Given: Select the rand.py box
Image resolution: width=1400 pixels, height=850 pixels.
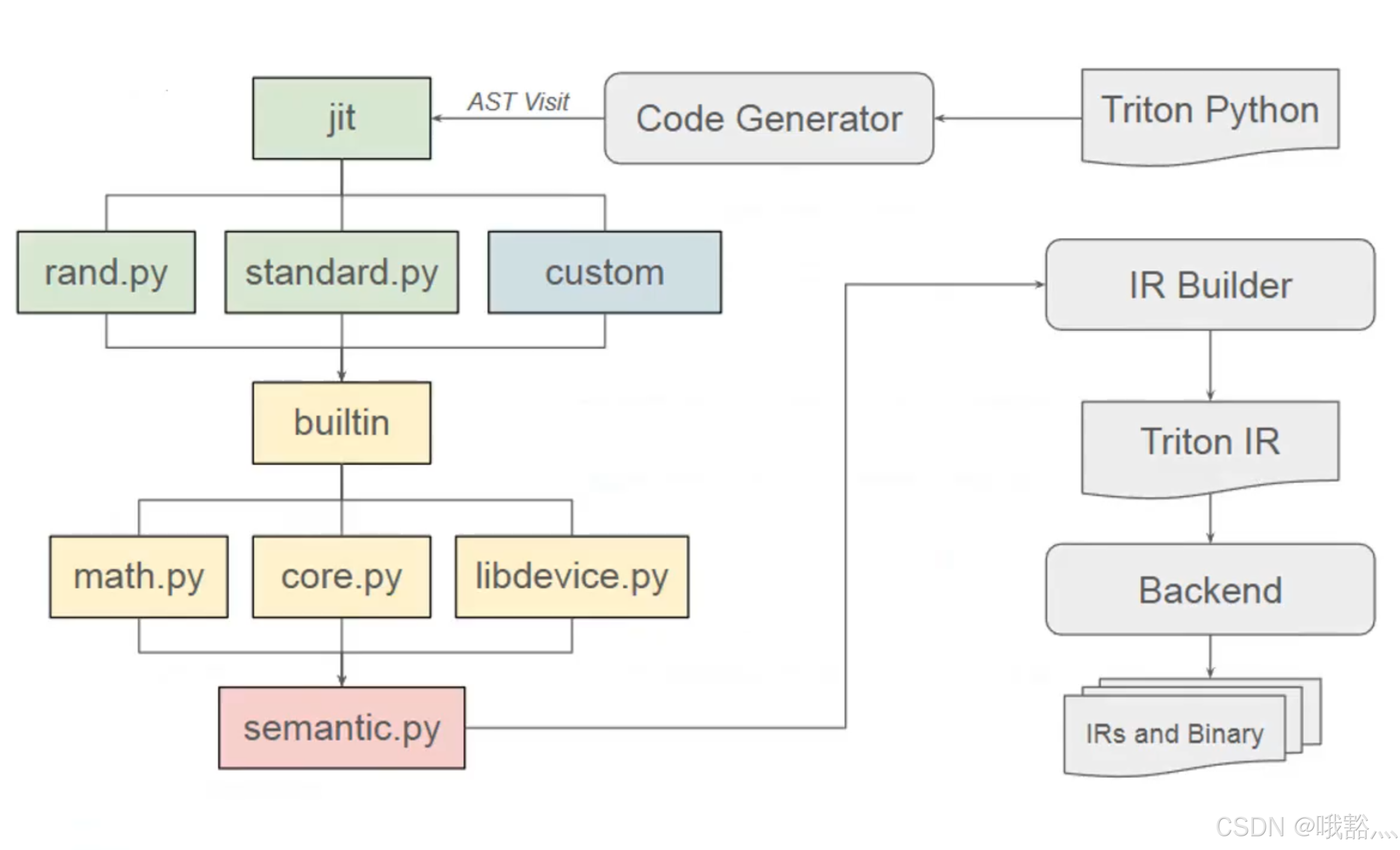Looking at the screenshot, I should (x=106, y=272).
